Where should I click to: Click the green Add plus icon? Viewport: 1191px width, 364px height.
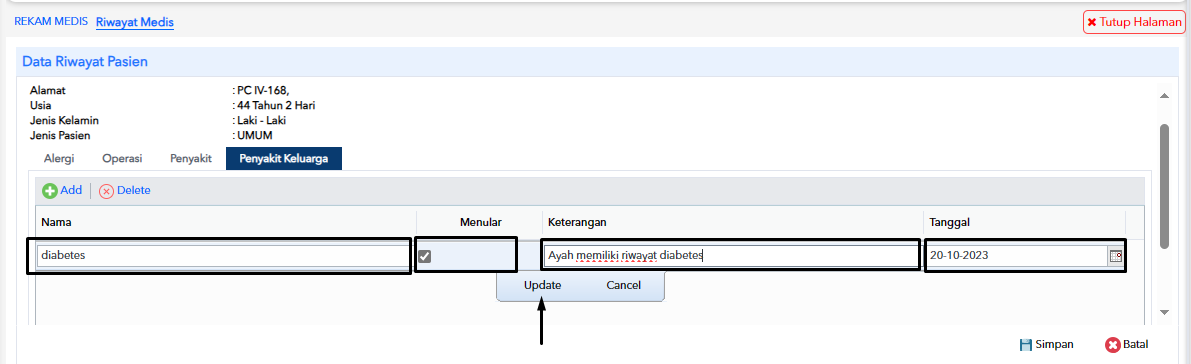[x=49, y=191]
